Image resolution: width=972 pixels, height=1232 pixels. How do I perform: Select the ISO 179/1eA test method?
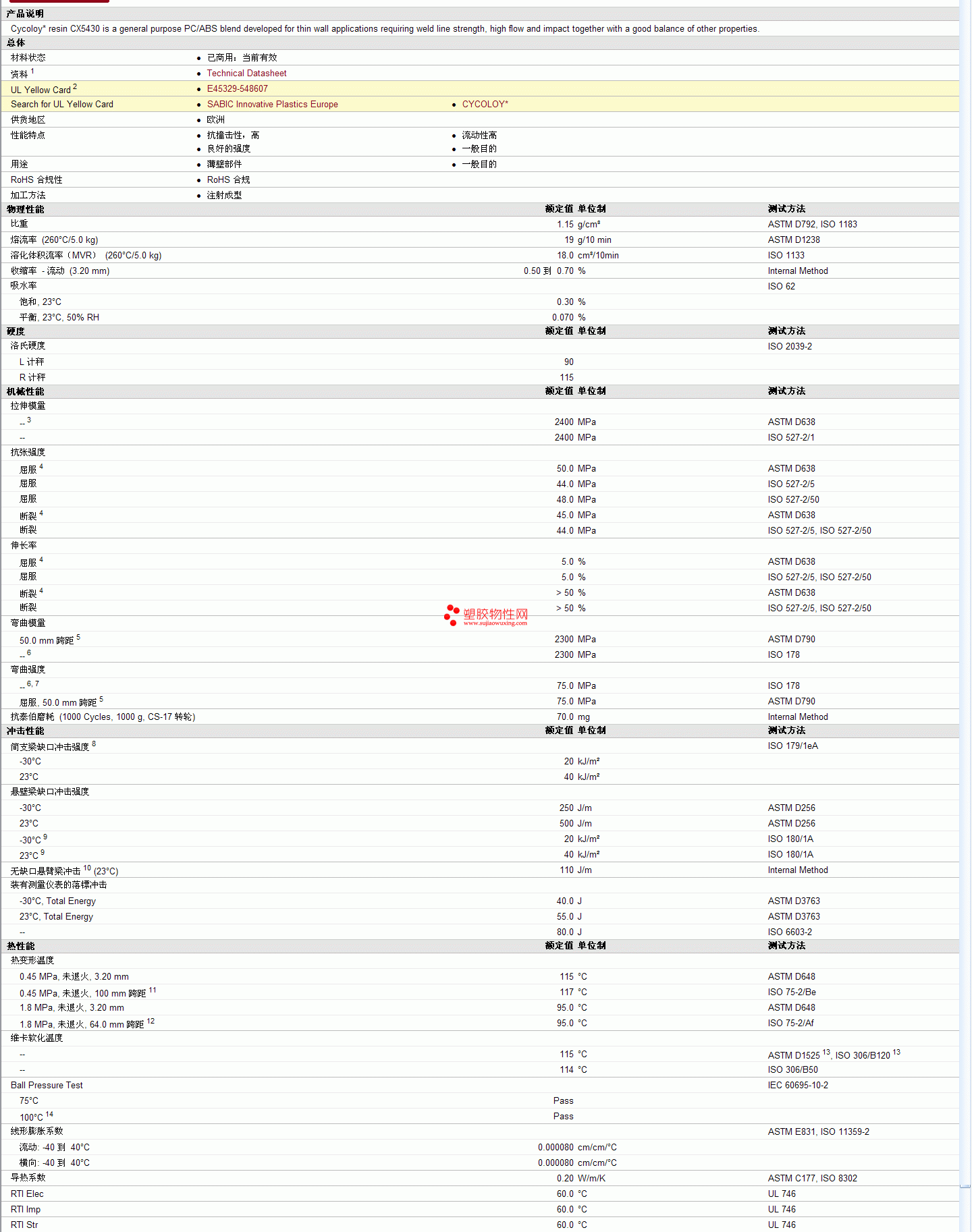click(792, 746)
